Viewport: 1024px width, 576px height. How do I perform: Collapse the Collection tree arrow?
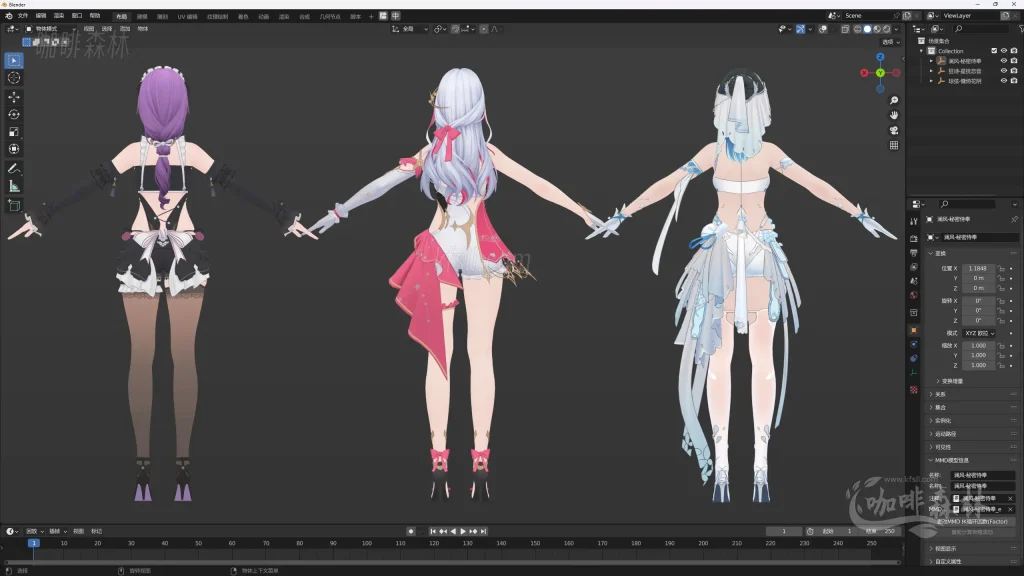coord(922,51)
